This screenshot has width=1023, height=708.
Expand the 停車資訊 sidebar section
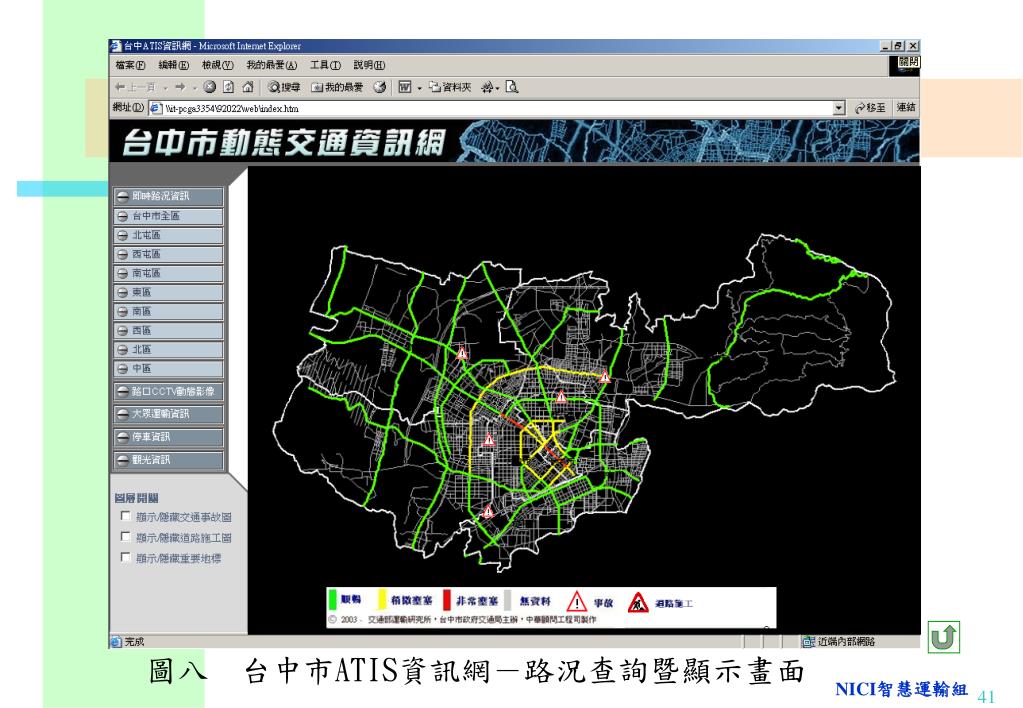tap(168, 437)
